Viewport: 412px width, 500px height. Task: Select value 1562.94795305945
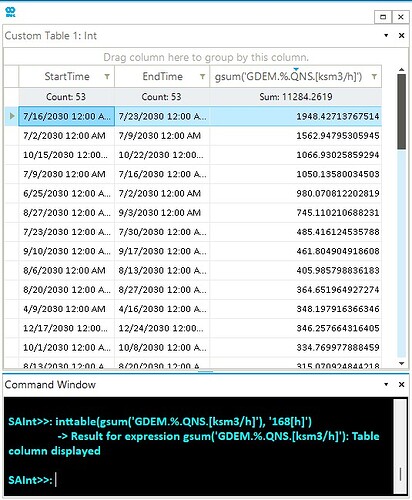coord(296,136)
